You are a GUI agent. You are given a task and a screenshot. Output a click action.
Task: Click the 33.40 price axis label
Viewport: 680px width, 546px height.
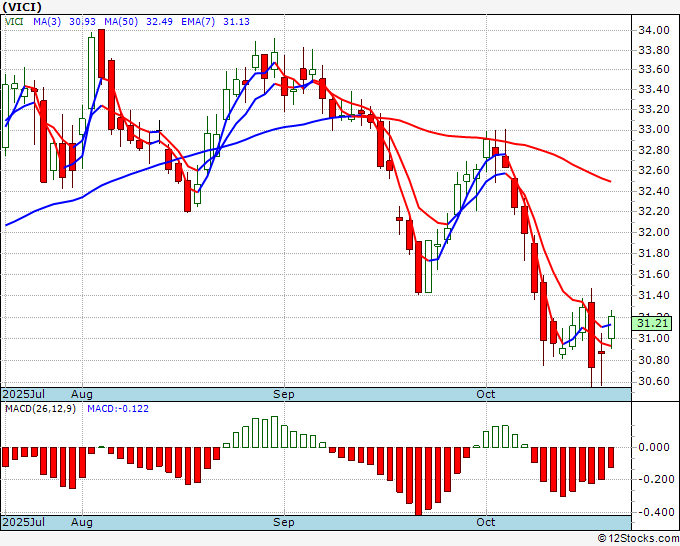pos(654,90)
